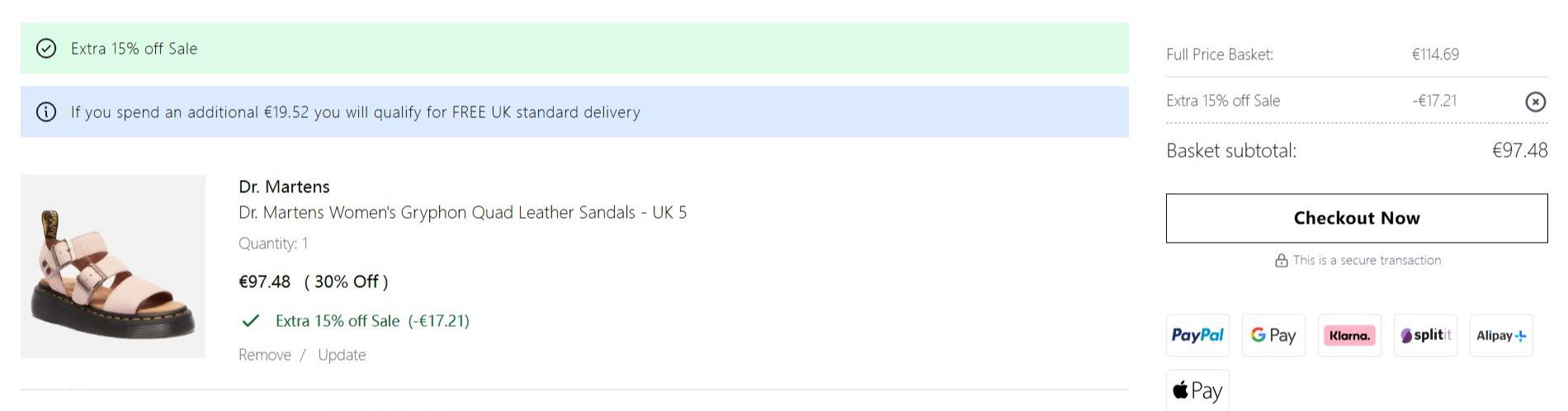Click the green tick beside item discount
The image size is (1568, 411).
(251, 321)
